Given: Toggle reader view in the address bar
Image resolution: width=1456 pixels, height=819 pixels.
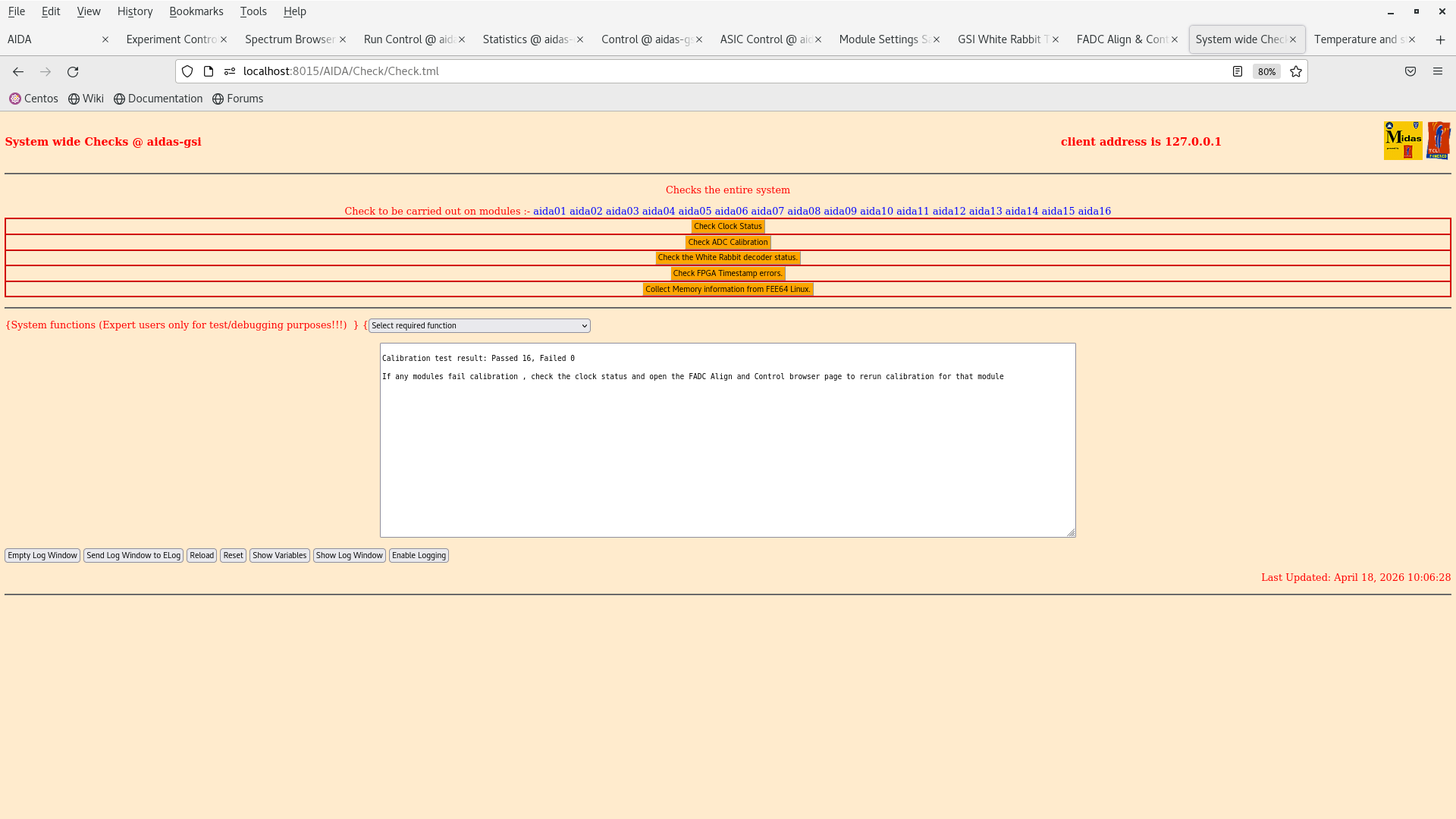Looking at the screenshot, I should click(x=1238, y=71).
